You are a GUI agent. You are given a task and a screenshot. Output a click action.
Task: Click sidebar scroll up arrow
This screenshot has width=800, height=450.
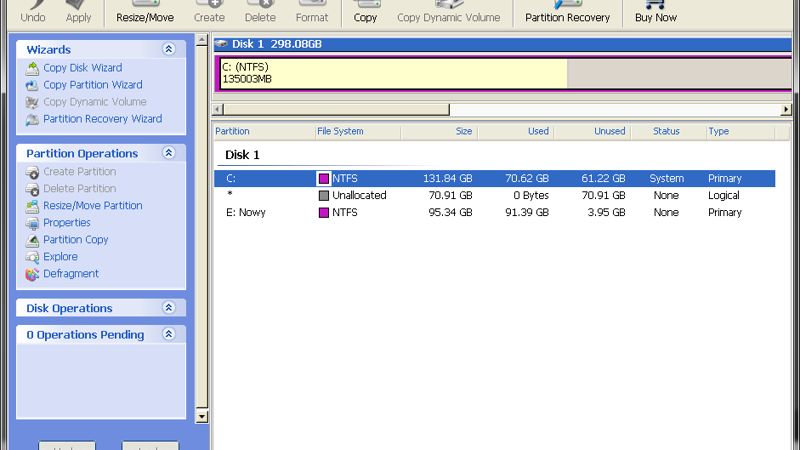[202, 39]
